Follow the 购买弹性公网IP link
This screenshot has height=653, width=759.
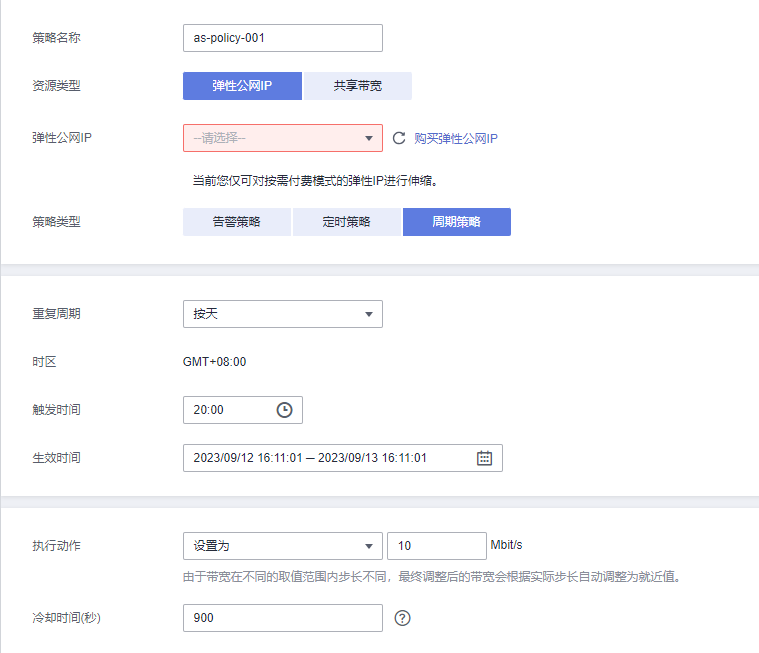pyautogui.click(x=456, y=139)
